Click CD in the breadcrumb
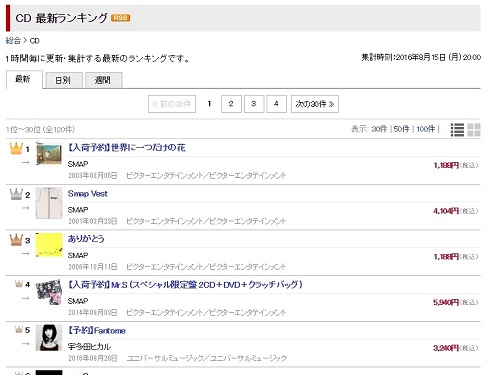 pyautogui.click(x=34, y=41)
